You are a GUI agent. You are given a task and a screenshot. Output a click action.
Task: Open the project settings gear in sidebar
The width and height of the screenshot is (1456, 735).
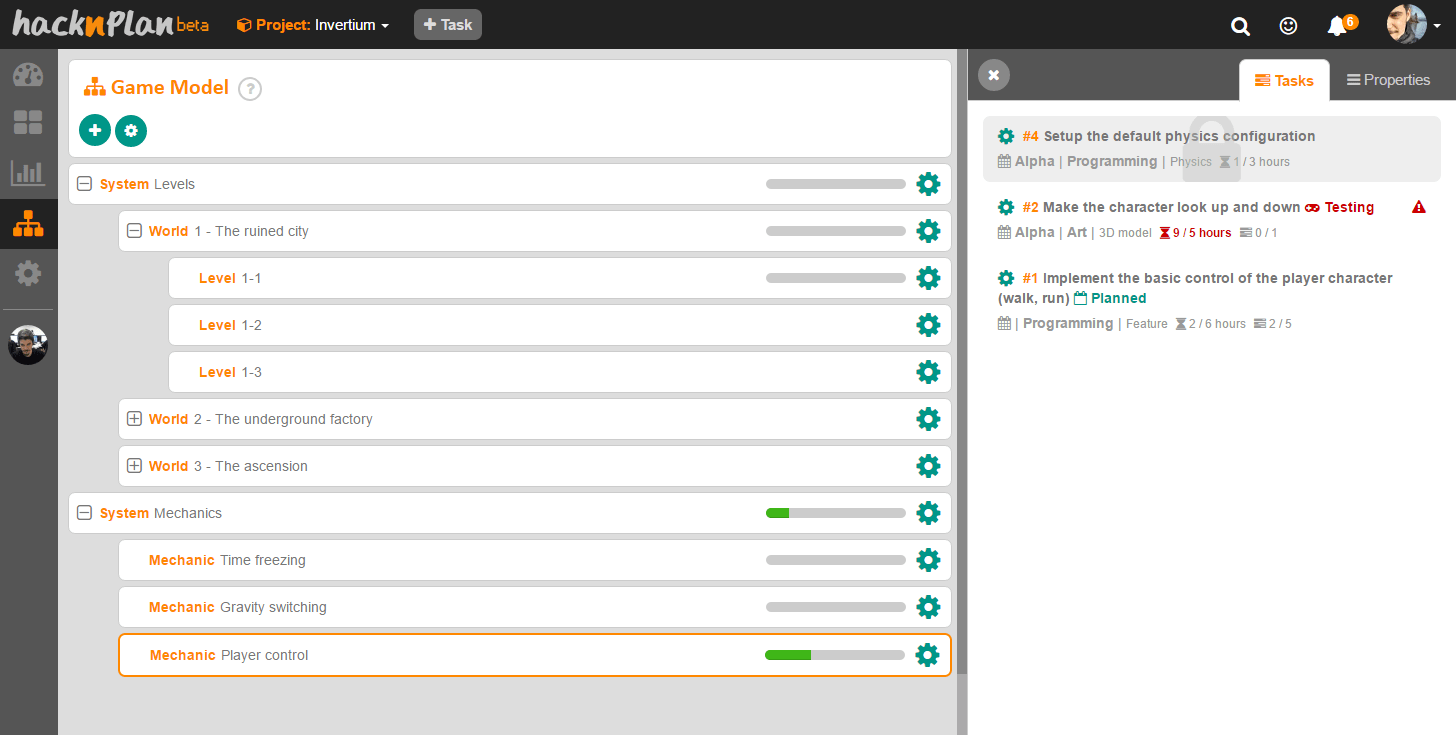coord(28,272)
